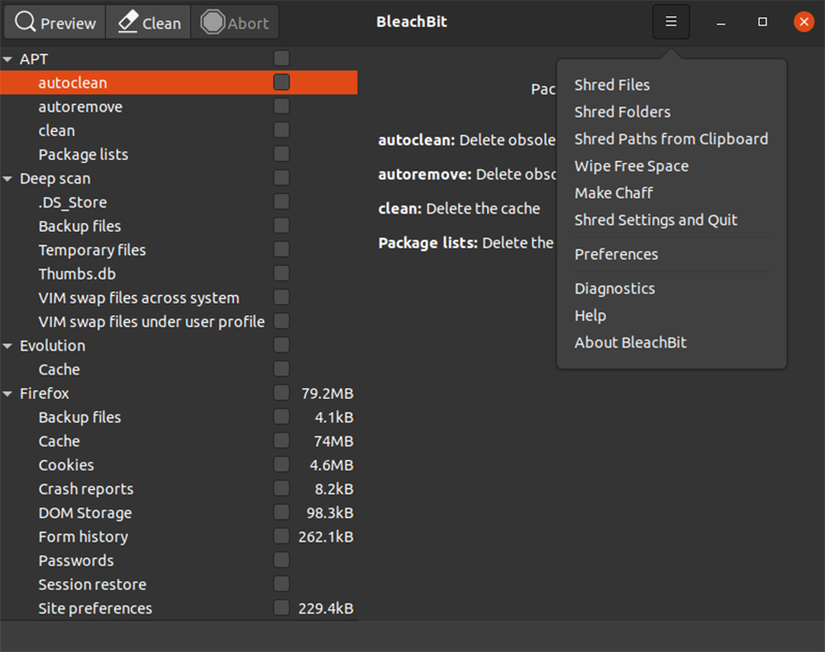The height and width of the screenshot is (652, 825).
Task: Enable the autoclean checkbox
Action: coord(281,82)
